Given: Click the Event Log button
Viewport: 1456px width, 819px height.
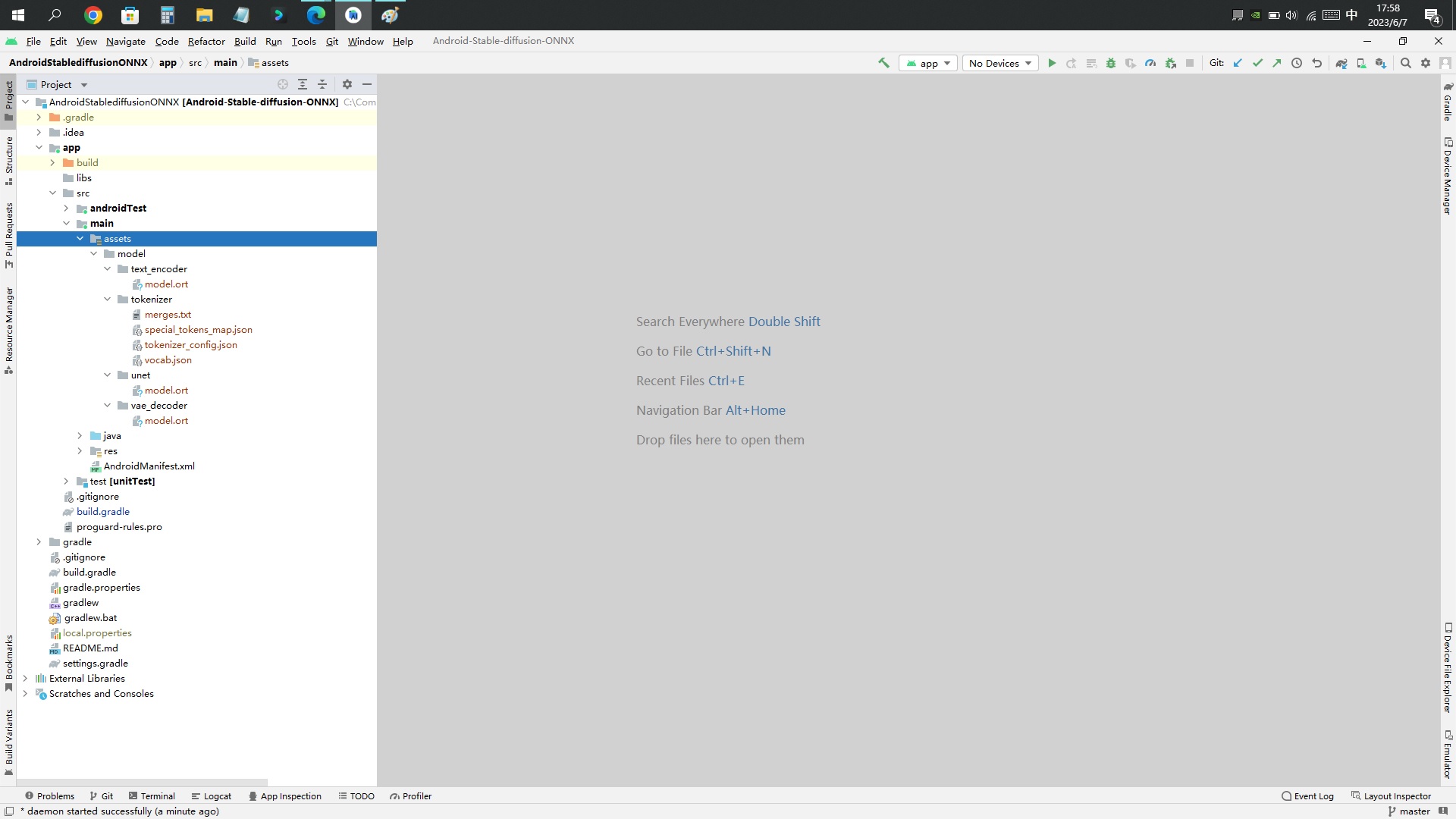Looking at the screenshot, I should click(x=1307, y=796).
